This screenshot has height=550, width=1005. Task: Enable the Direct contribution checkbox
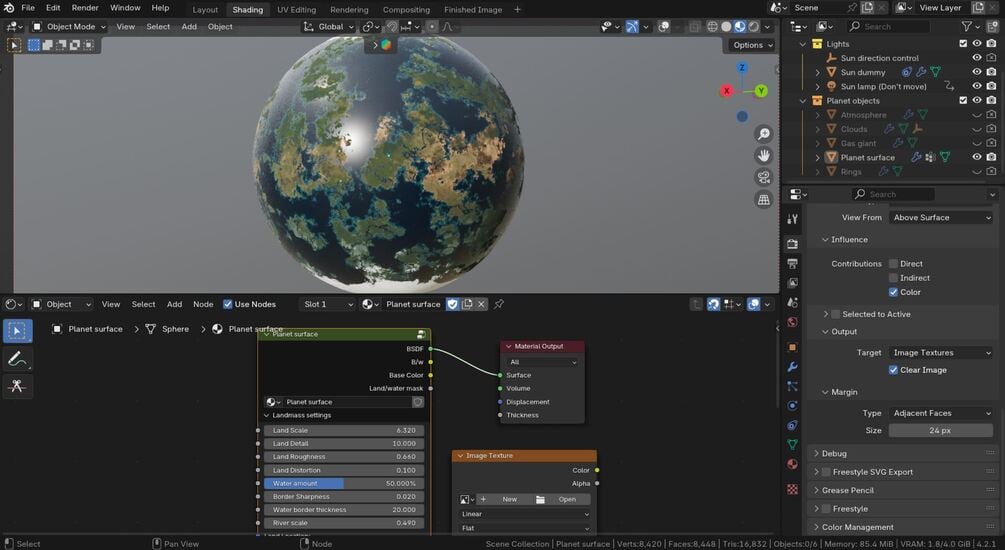[x=893, y=264]
